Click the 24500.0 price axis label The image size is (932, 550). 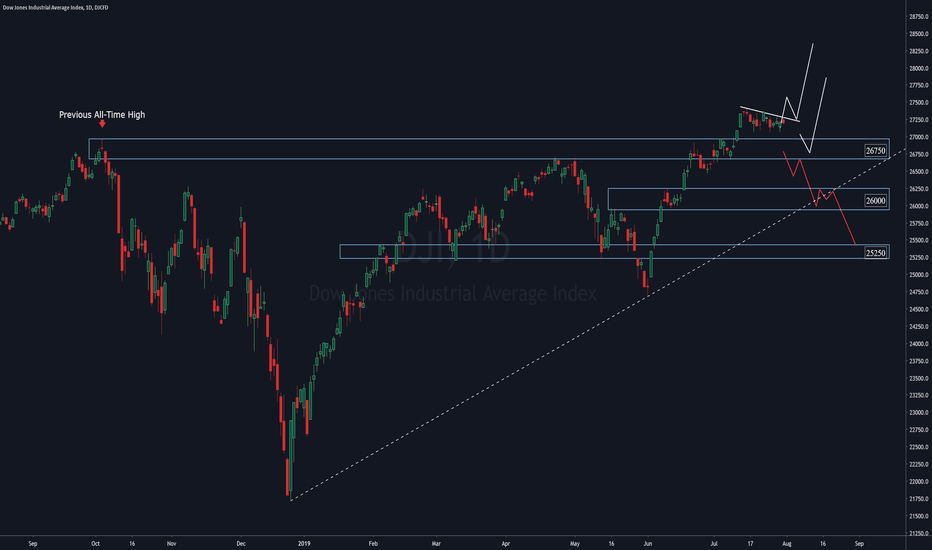pos(918,310)
